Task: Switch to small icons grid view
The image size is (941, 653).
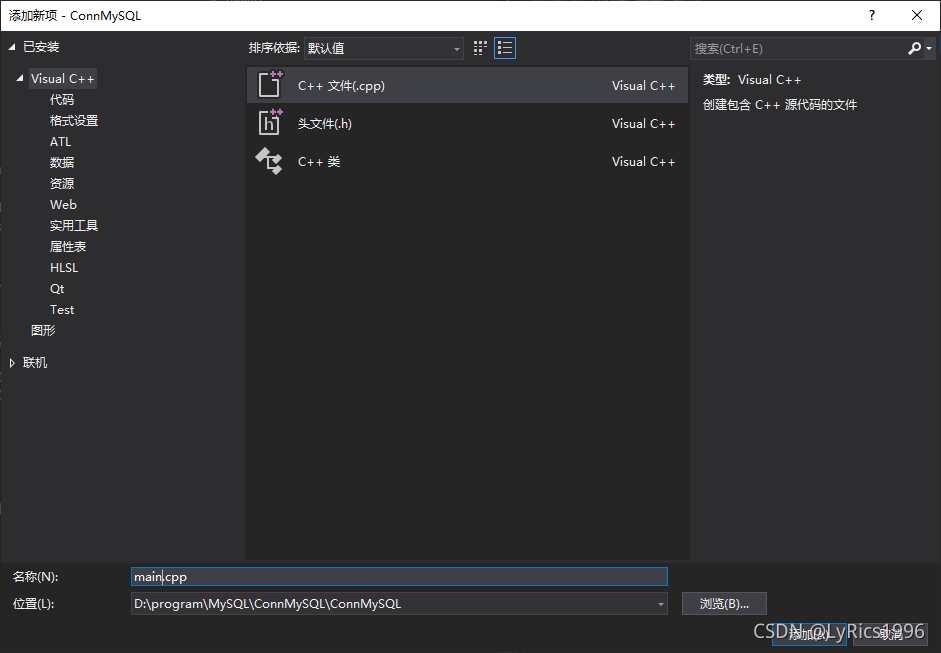Action: [480, 48]
